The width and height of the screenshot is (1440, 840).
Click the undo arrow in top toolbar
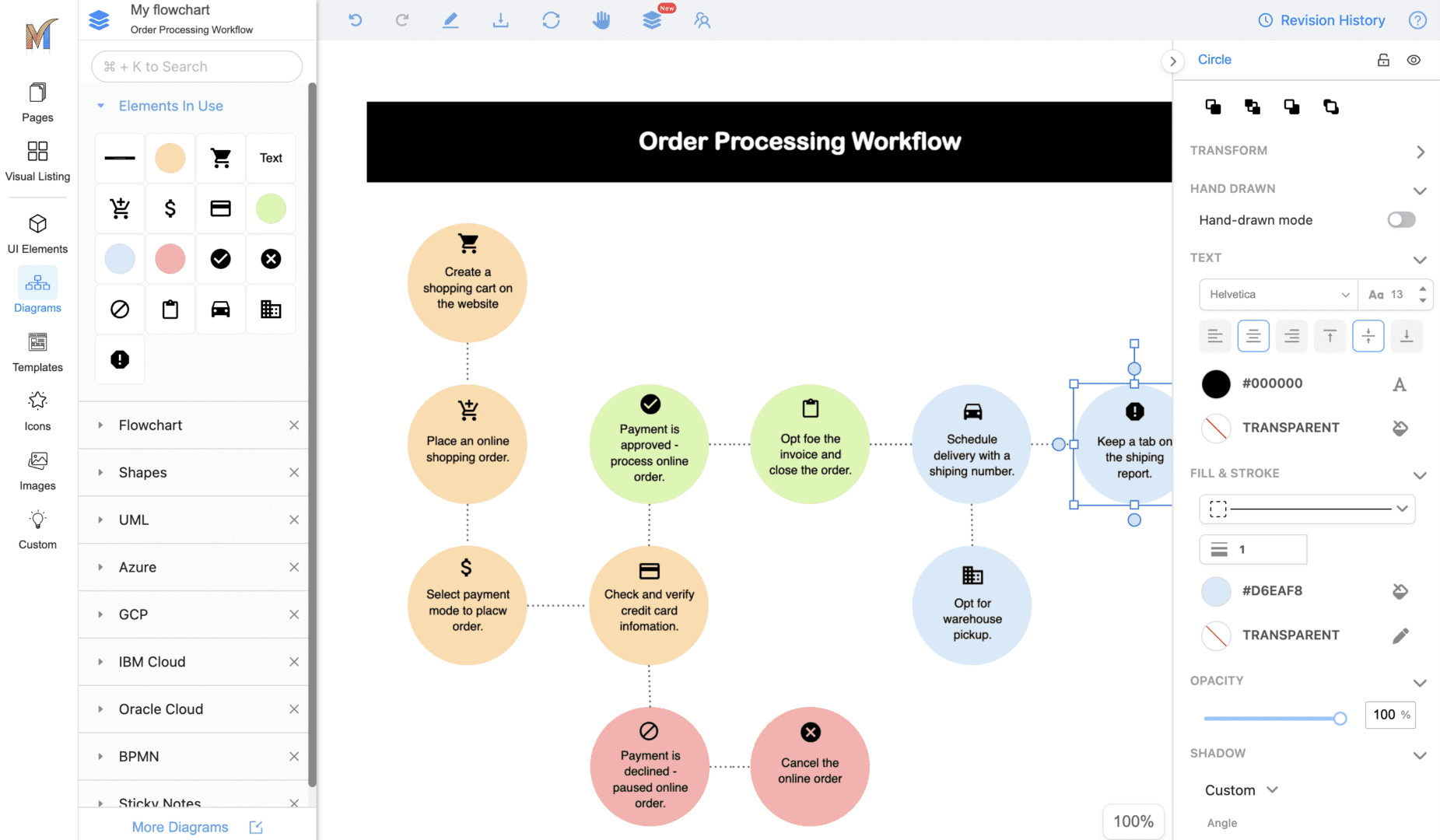pyautogui.click(x=356, y=20)
